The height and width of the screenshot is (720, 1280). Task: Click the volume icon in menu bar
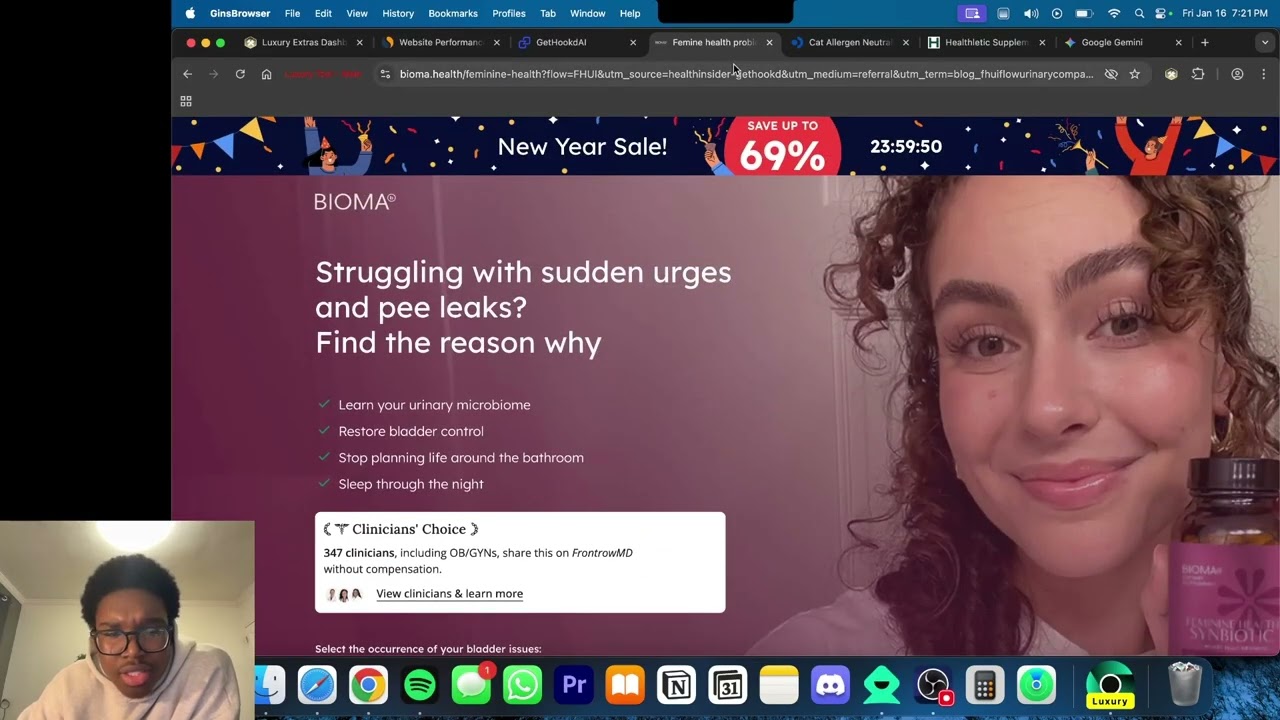coord(1031,14)
